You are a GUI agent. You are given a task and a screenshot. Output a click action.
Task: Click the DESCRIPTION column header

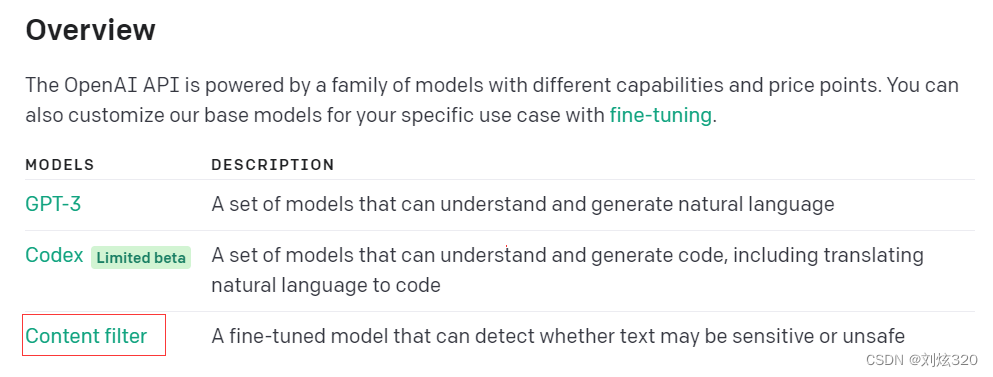tap(272, 165)
